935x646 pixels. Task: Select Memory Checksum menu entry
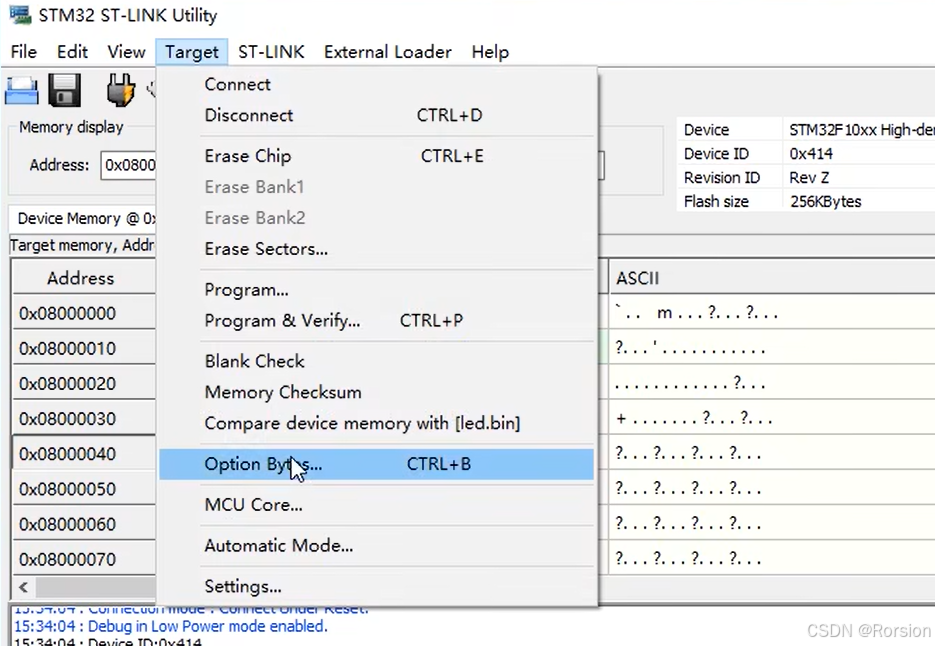pyautogui.click(x=376, y=392)
